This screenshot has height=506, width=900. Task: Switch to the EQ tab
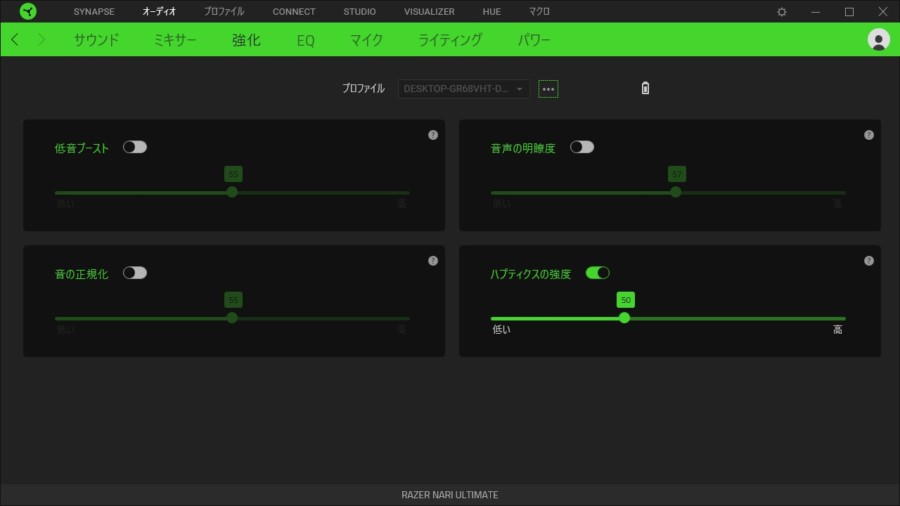pos(306,41)
